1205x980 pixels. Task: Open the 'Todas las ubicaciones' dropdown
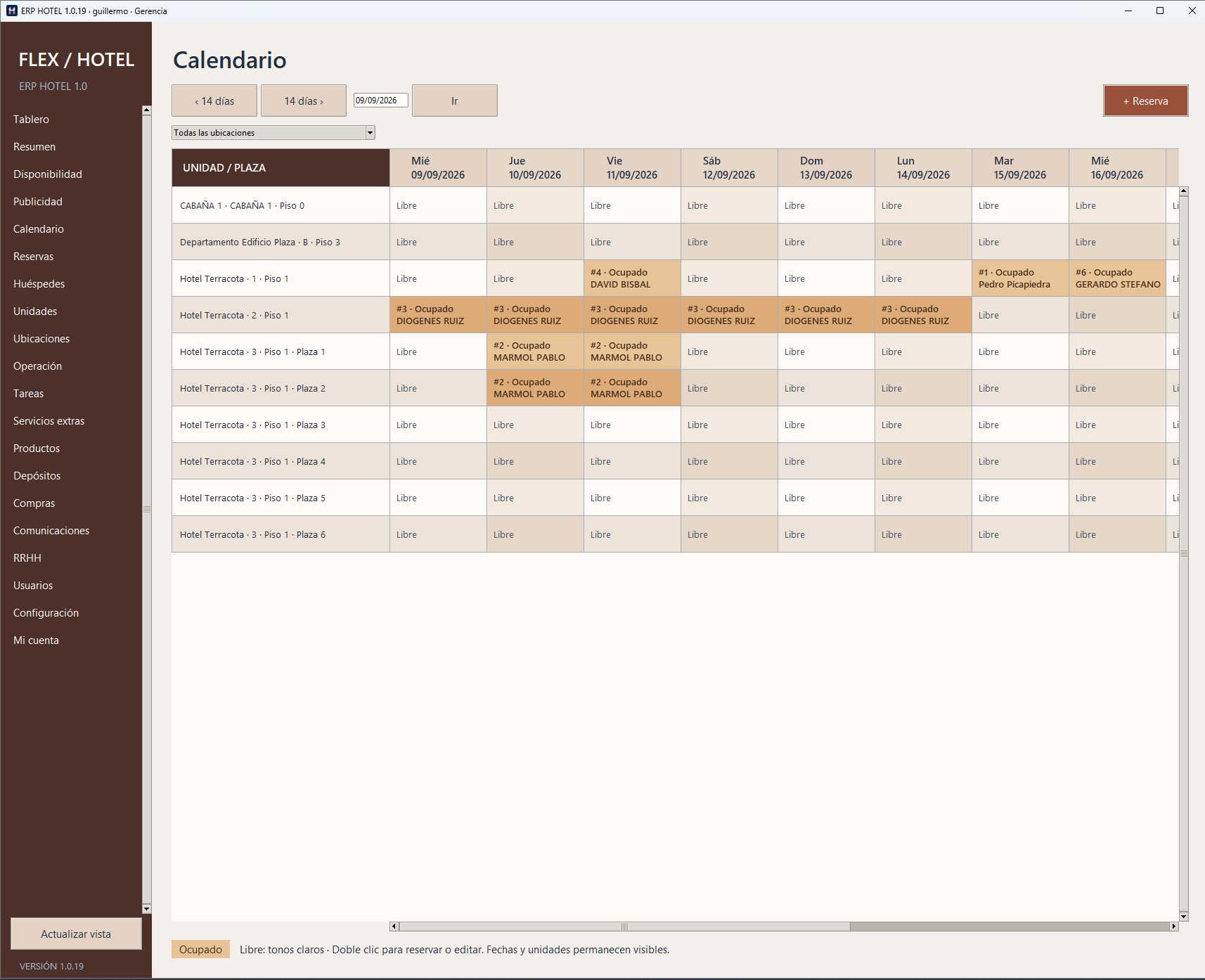click(x=273, y=133)
